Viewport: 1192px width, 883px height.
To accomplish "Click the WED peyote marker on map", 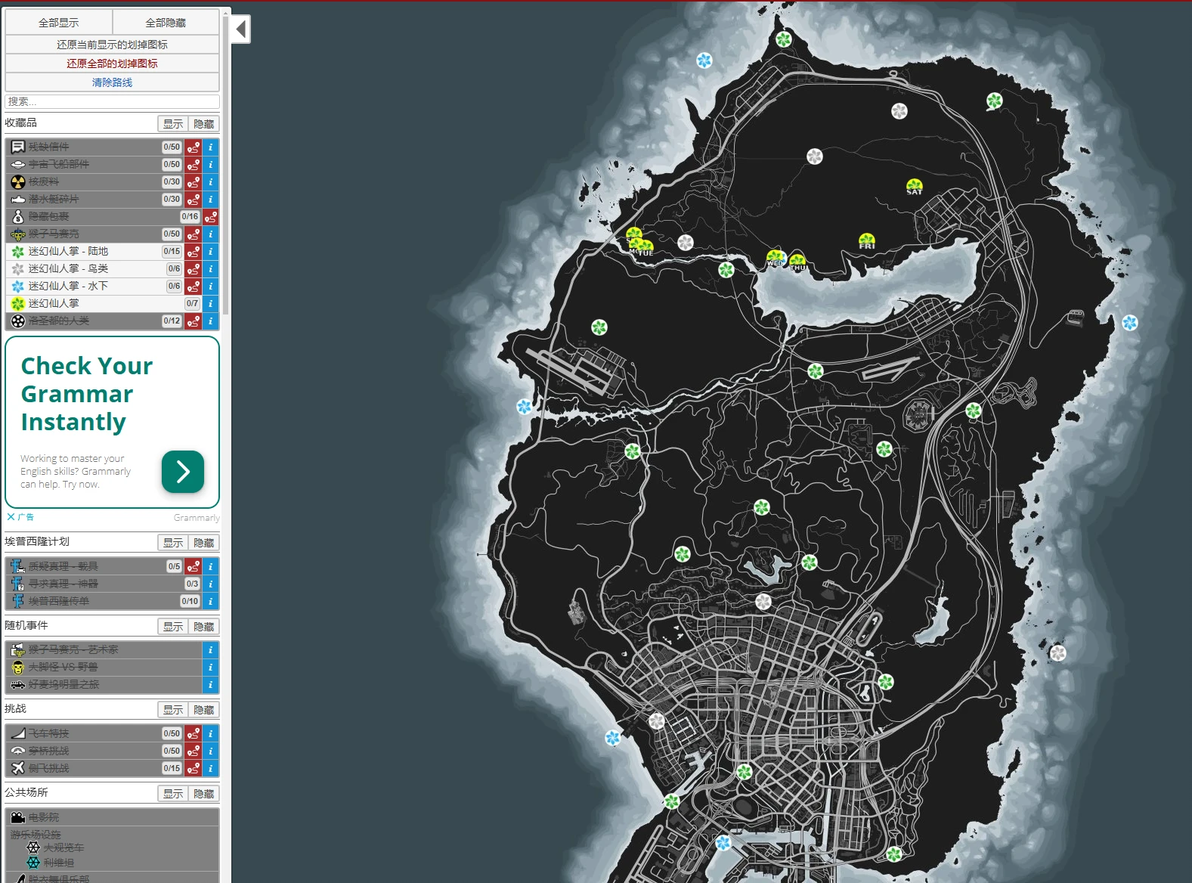I will tap(775, 258).
